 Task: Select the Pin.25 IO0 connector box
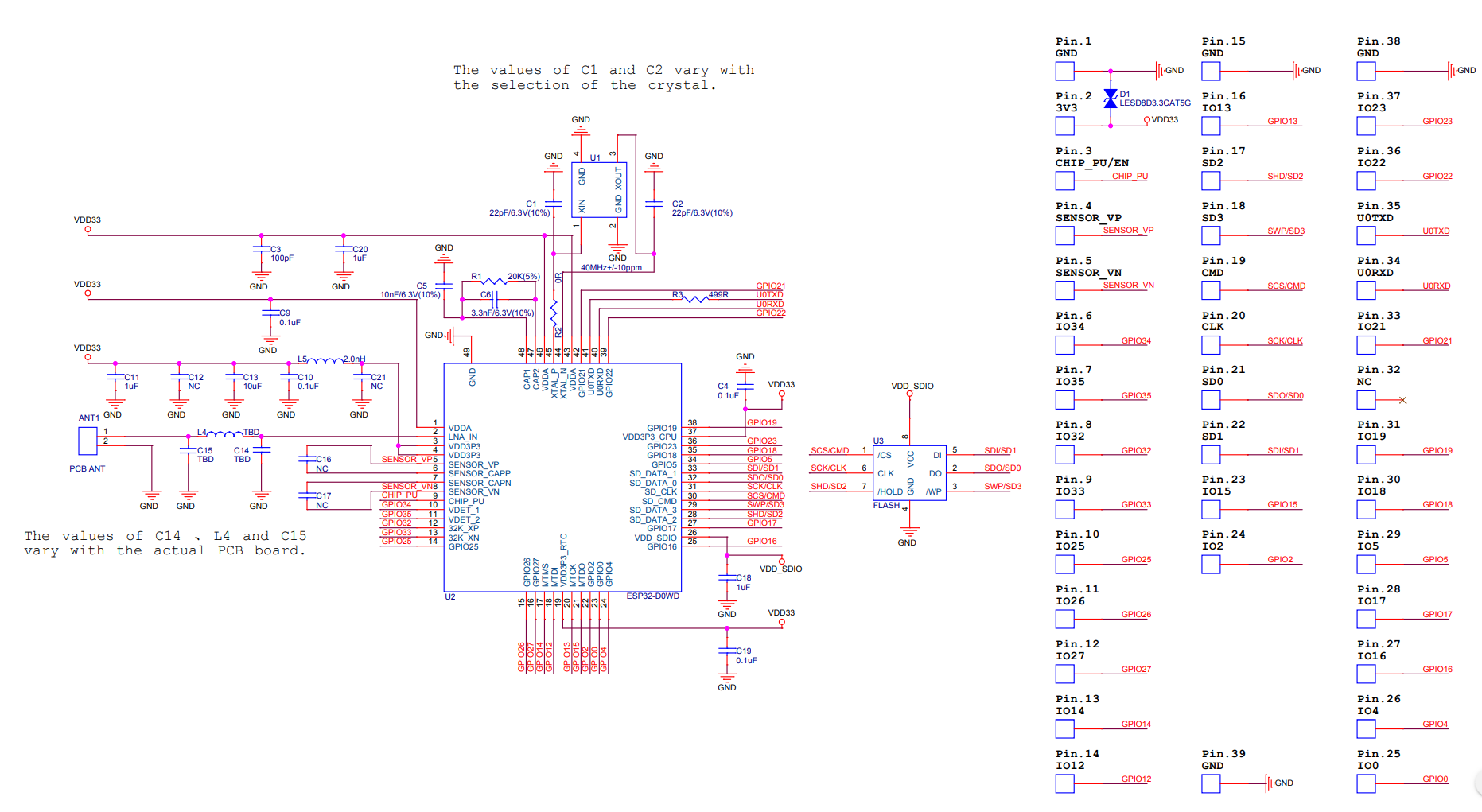[1365, 783]
